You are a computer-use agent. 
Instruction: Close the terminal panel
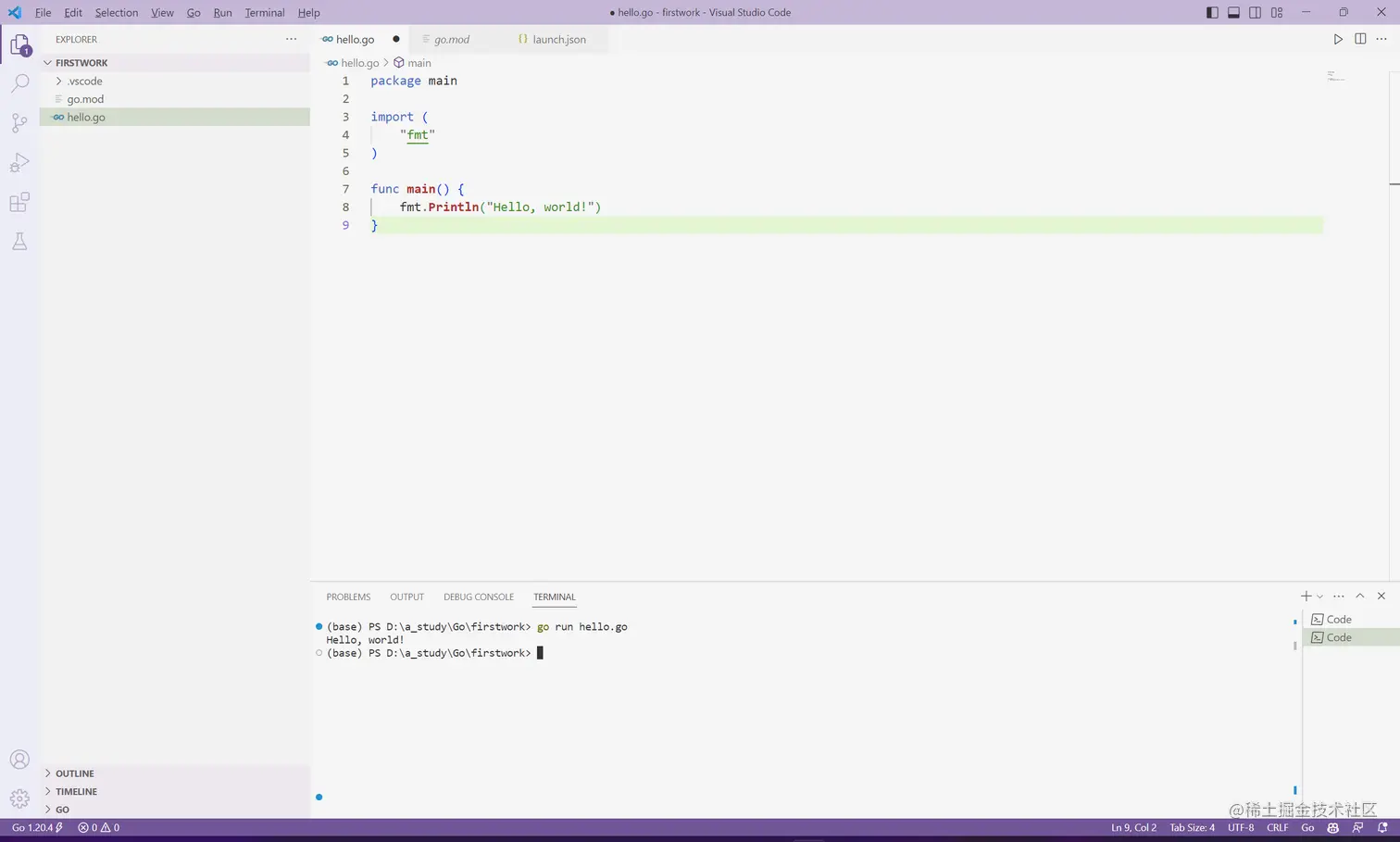1381,596
